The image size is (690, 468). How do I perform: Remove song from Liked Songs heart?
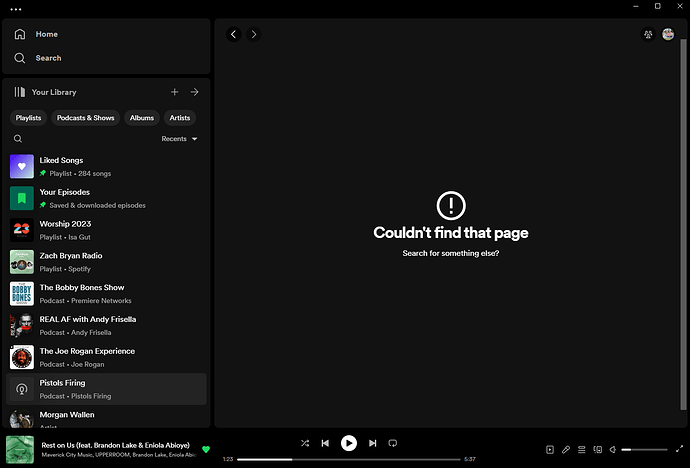206,449
